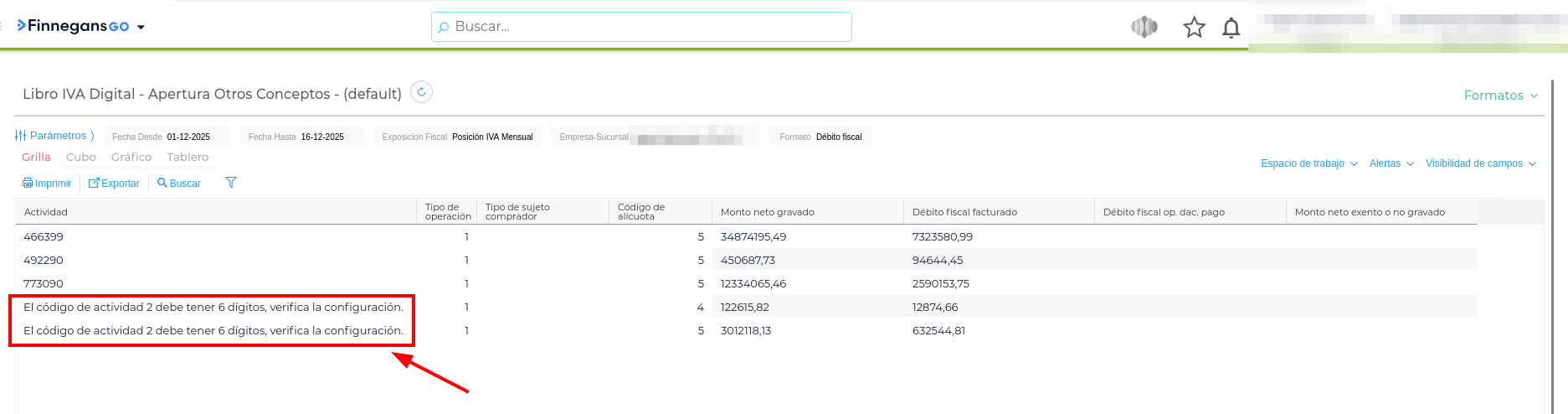This screenshot has width=1568, height=414.
Task: Click the filter funnel icon
Action: [231, 183]
